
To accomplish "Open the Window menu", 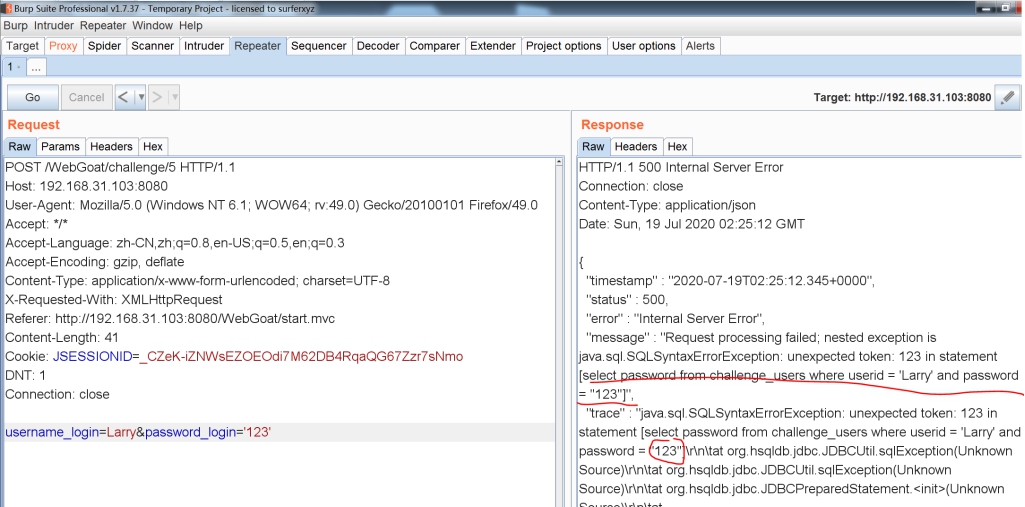I will 152,25.
